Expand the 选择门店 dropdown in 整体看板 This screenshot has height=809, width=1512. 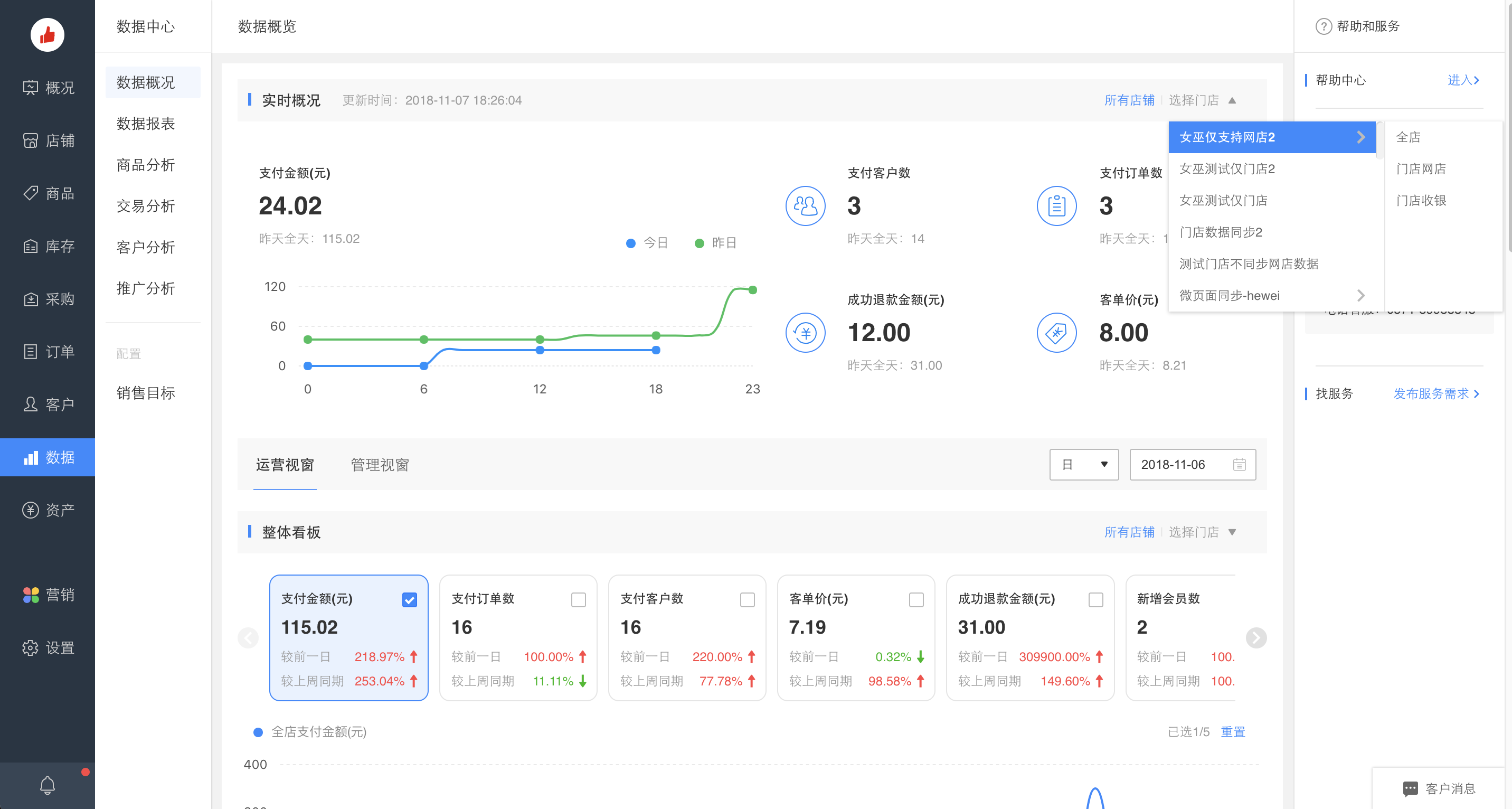[1202, 532]
